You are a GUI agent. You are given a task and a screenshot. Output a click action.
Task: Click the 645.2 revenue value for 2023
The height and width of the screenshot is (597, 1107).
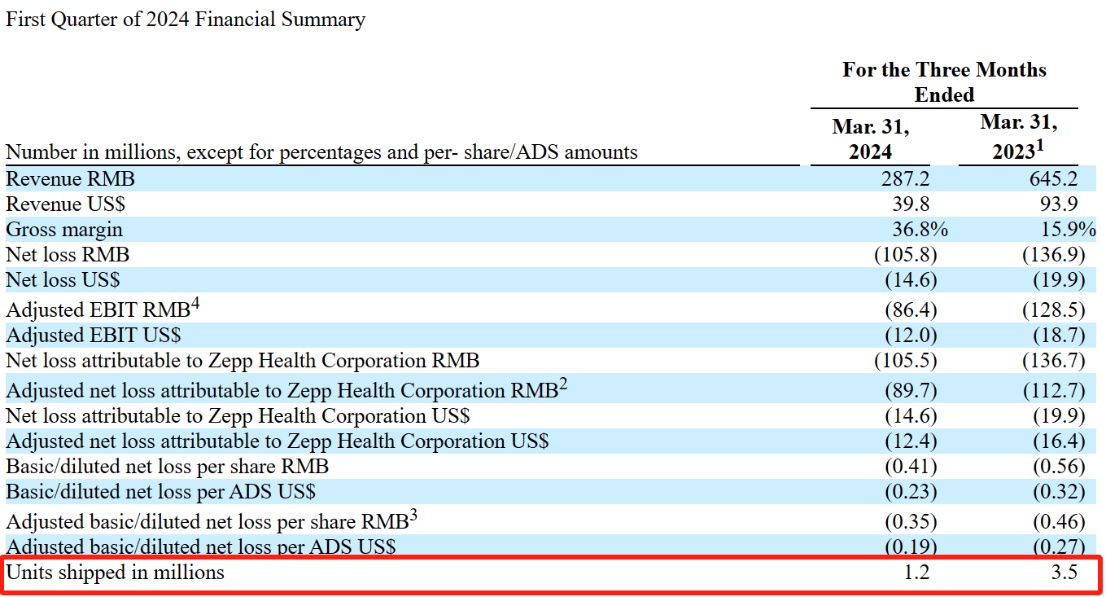pos(1053,179)
